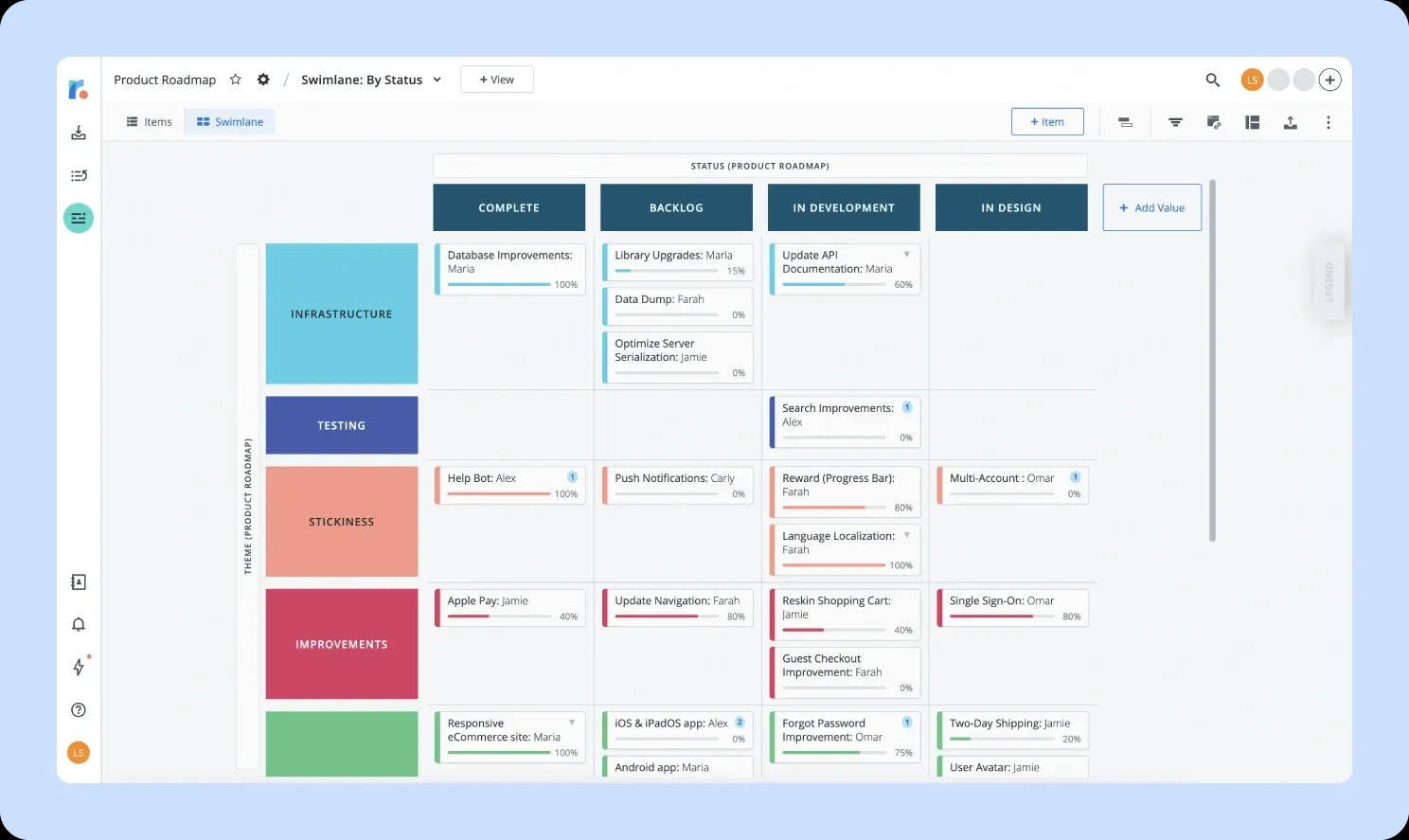Image resolution: width=1409 pixels, height=840 pixels.
Task: Open the items list icon in sidebar
Action: tap(79, 175)
